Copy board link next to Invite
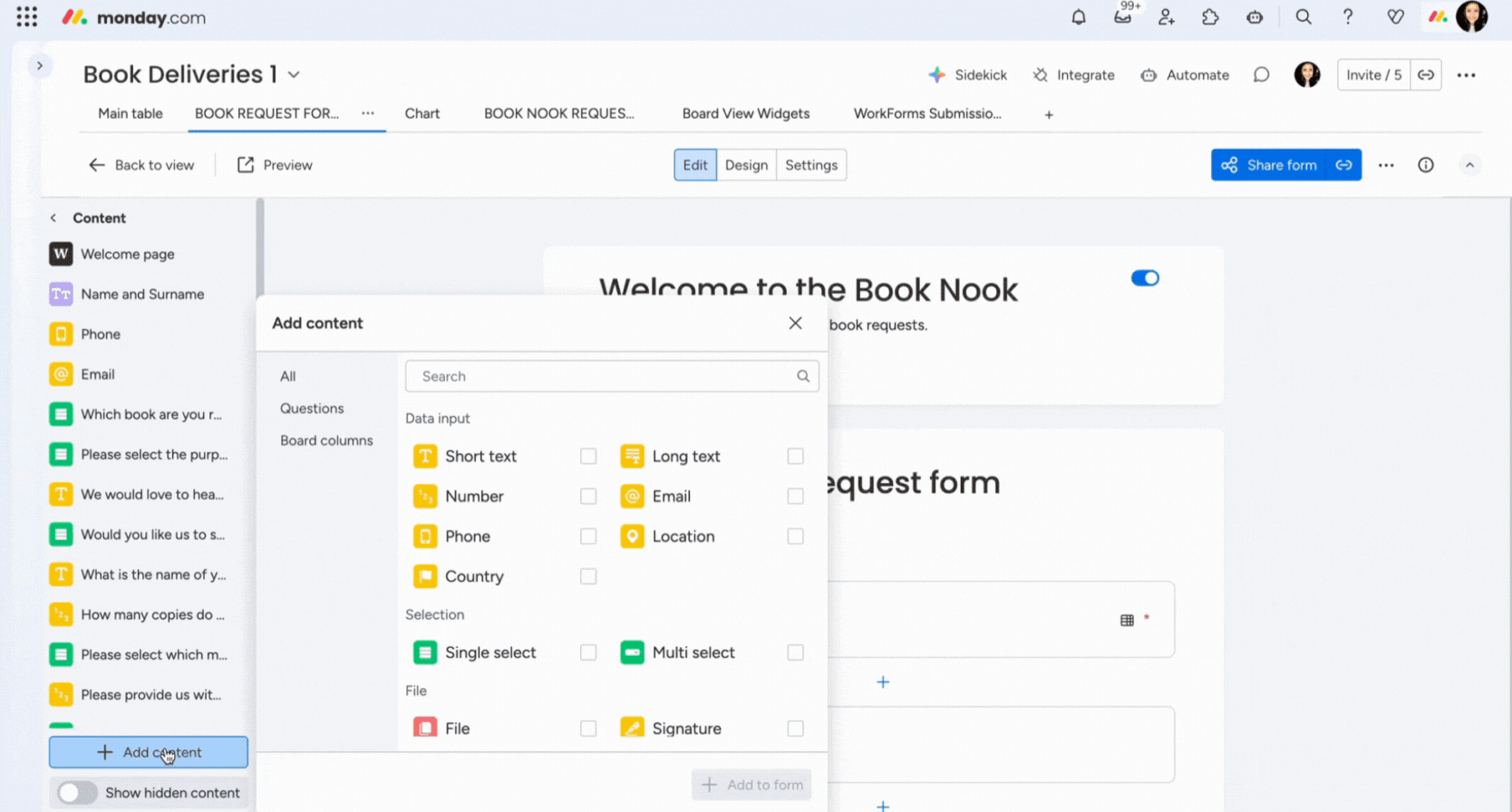Screen dimensions: 1512x812 pyautogui.click(x=1426, y=75)
